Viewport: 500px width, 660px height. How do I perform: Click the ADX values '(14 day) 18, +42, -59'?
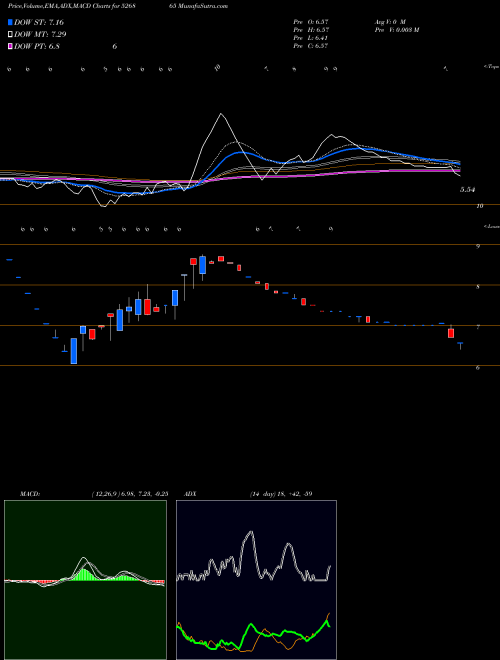click(281, 494)
